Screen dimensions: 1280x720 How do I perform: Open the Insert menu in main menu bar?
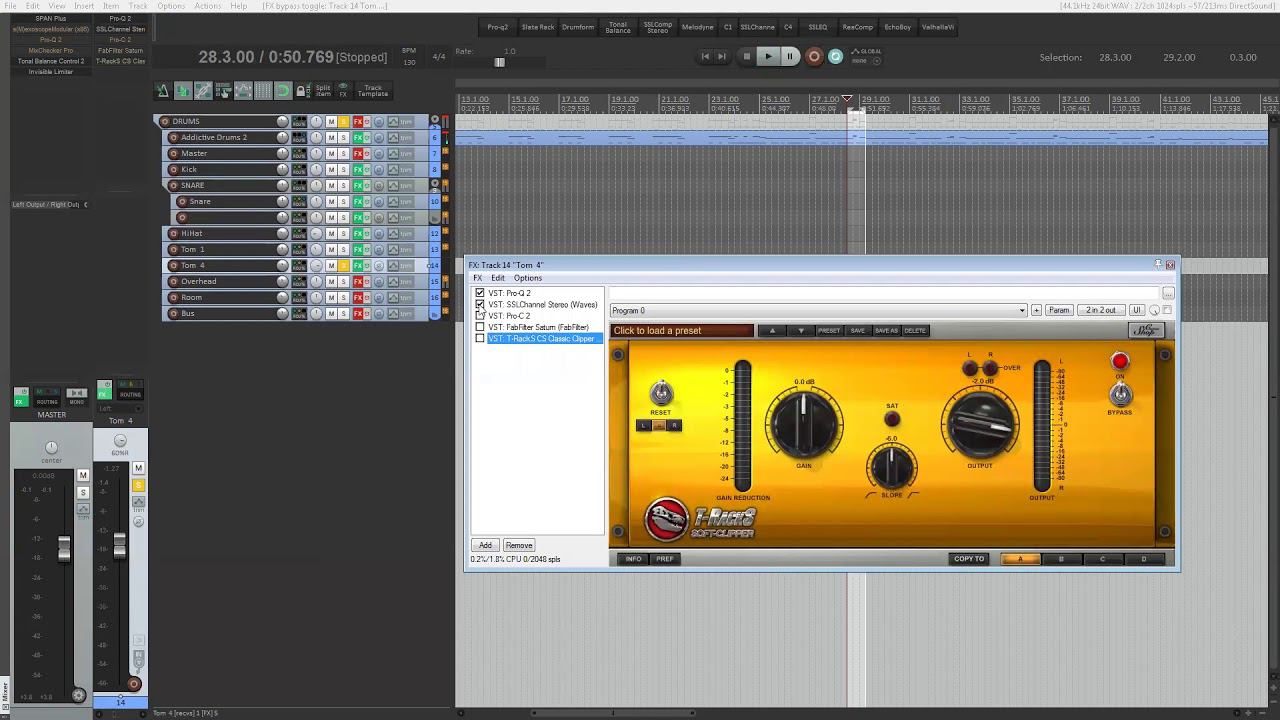point(84,6)
